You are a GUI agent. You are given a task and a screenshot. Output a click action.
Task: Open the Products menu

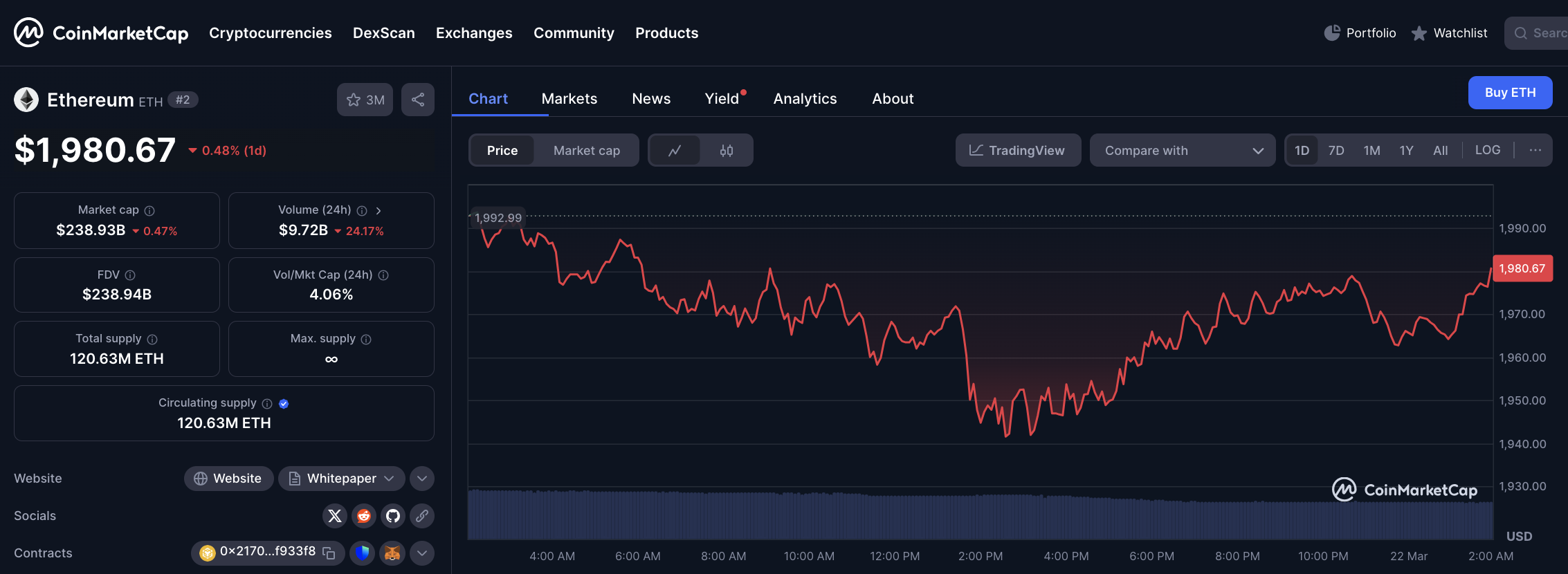point(667,33)
